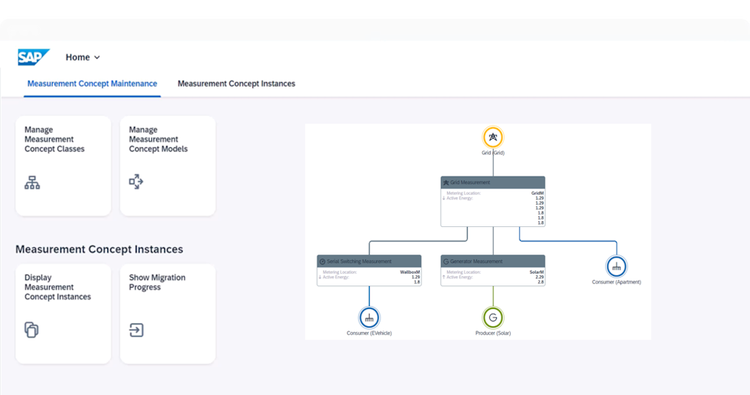
Task: Click the WallboxM metering location value
Action: point(410,272)
